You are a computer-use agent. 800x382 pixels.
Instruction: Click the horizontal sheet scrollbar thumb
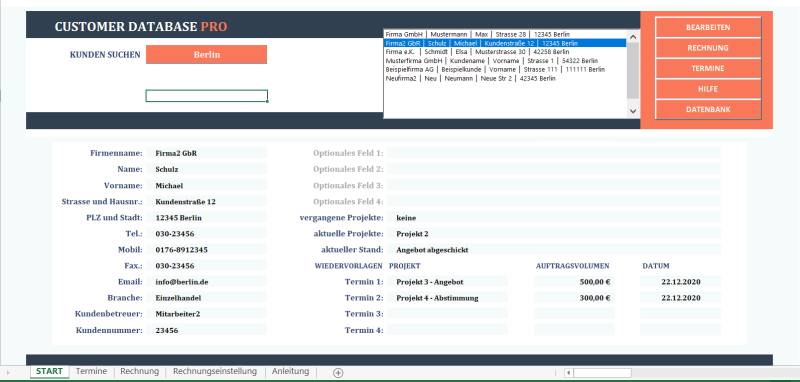pos(602,373)
